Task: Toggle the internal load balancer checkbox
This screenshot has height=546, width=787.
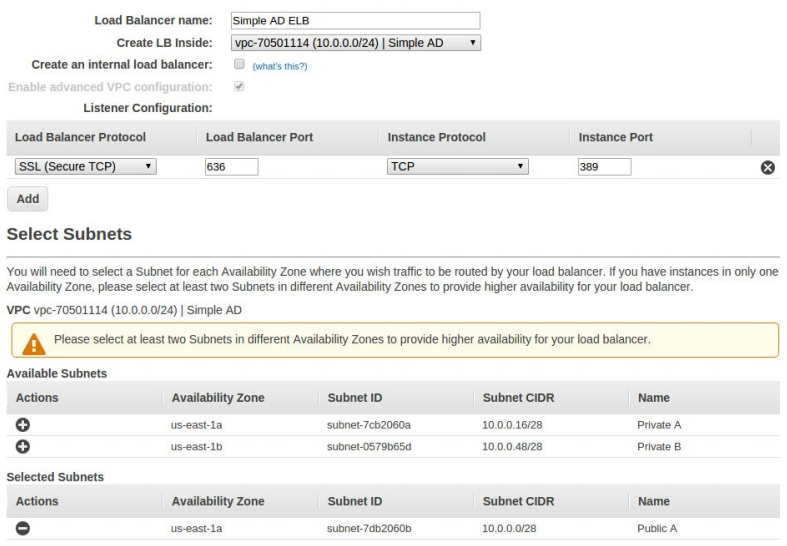Action: pos(236,65)
